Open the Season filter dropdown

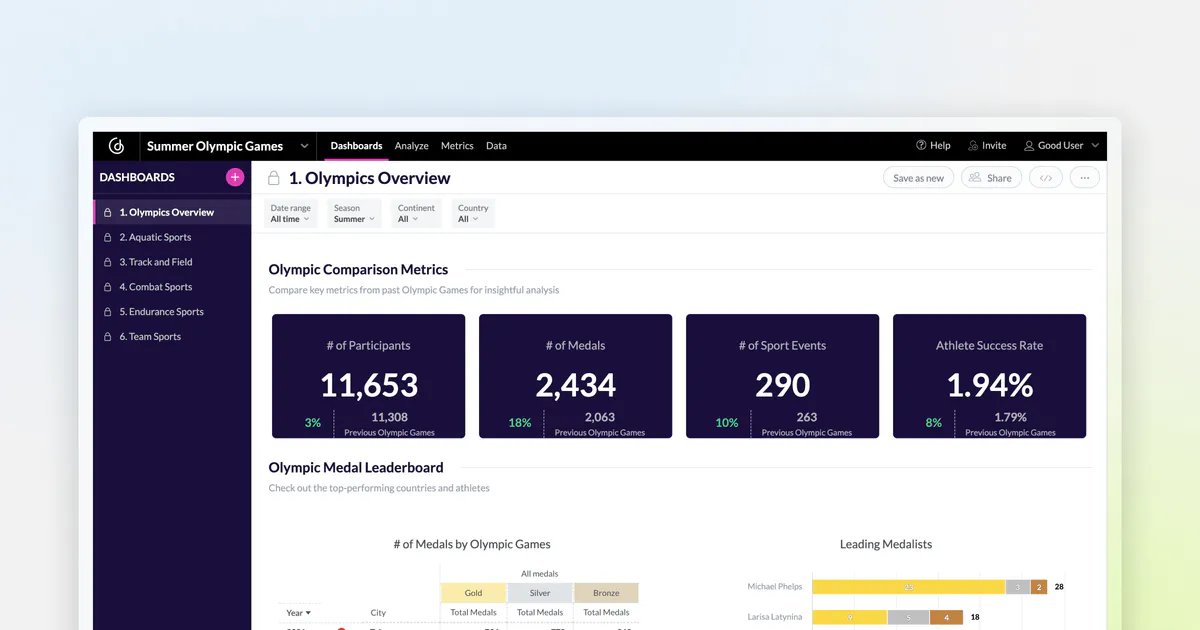[x=354, y=213]
